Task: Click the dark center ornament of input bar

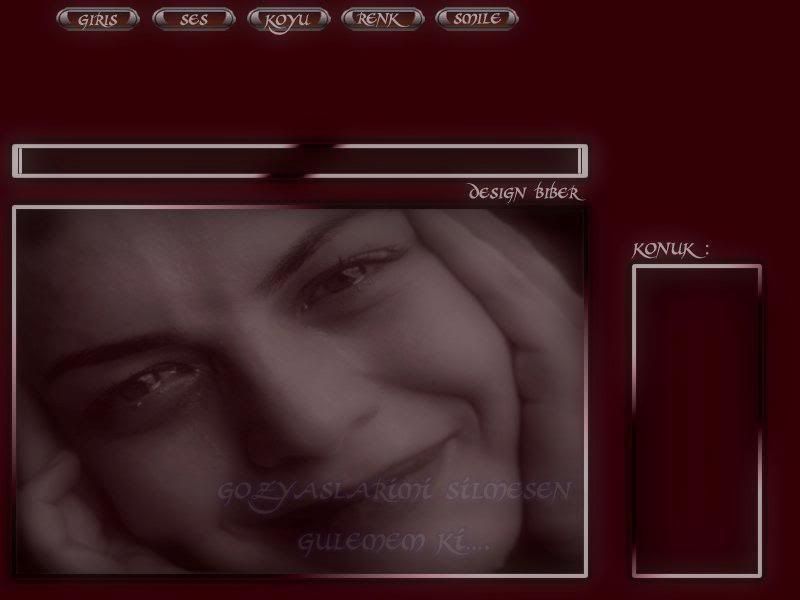Action: [x=312, y=160]
